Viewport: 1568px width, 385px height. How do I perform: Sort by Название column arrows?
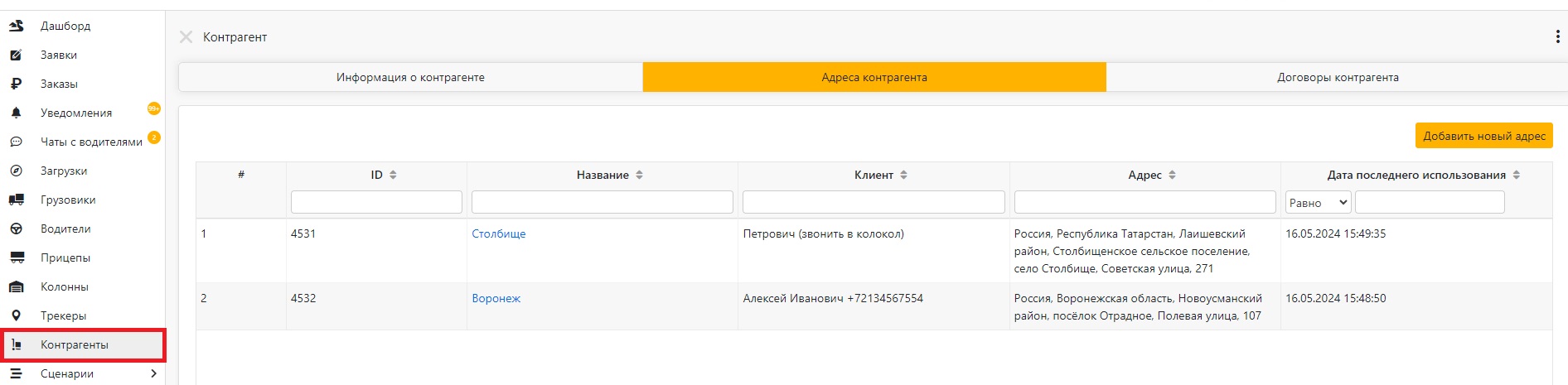[x=639, y=175]
